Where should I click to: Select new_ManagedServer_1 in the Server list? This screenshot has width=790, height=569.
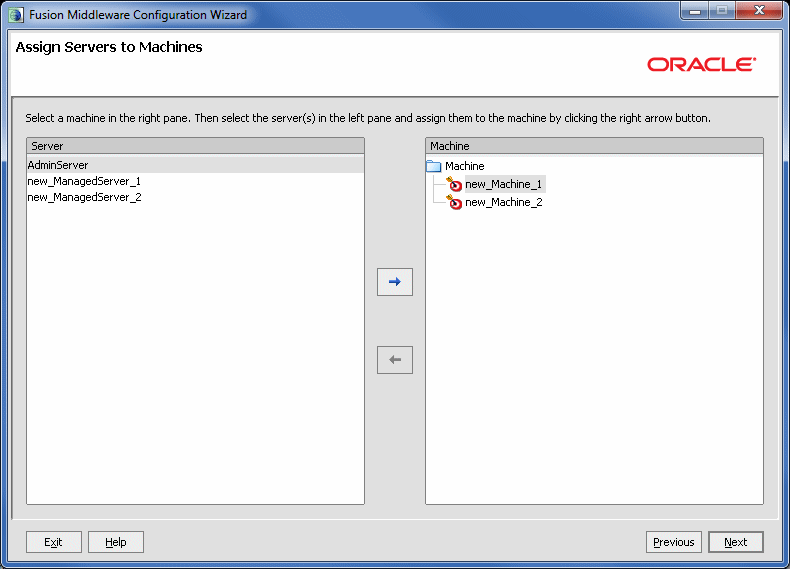195,181
